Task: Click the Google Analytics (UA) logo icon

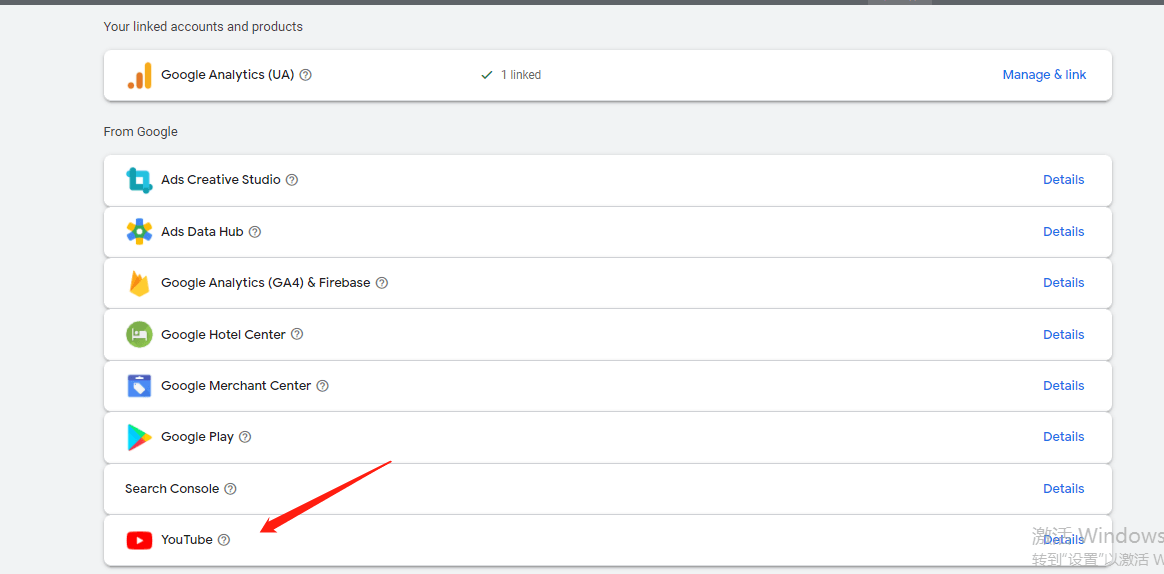Action: point(139,76)
